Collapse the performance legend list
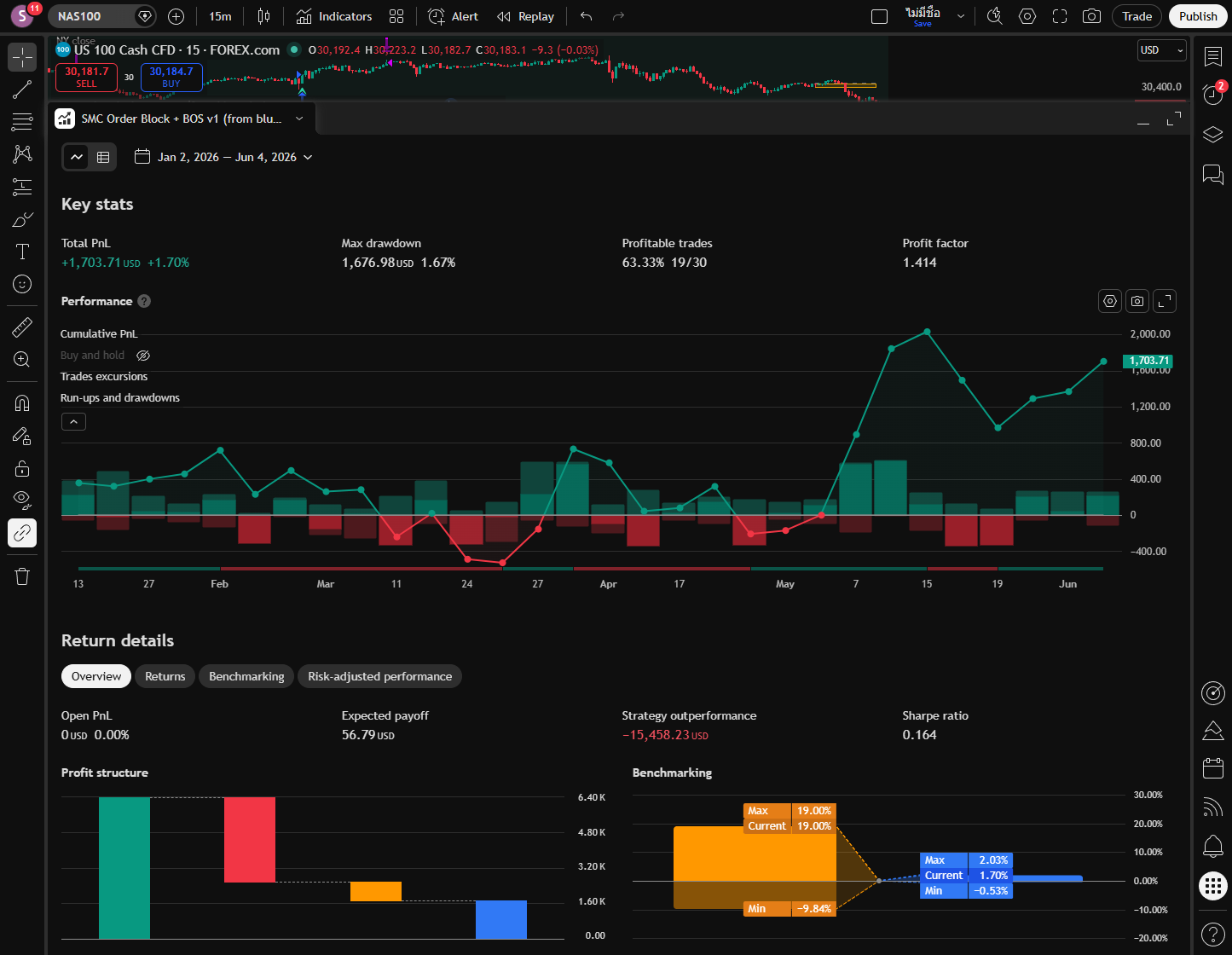The image size is (1232, 955). pos(73,421)
